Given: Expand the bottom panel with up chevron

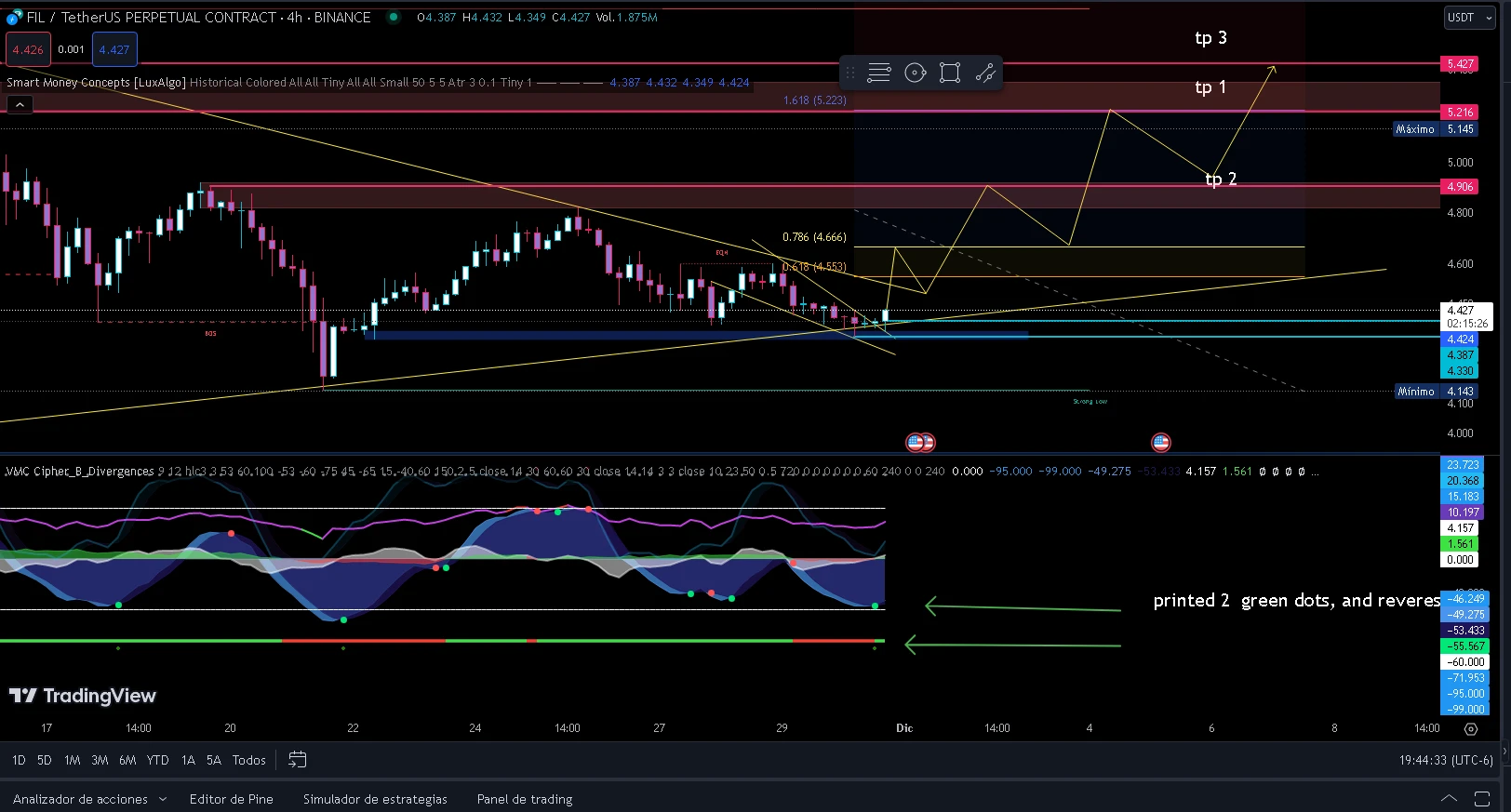Looking at the screenshot, I should 1449,799.
